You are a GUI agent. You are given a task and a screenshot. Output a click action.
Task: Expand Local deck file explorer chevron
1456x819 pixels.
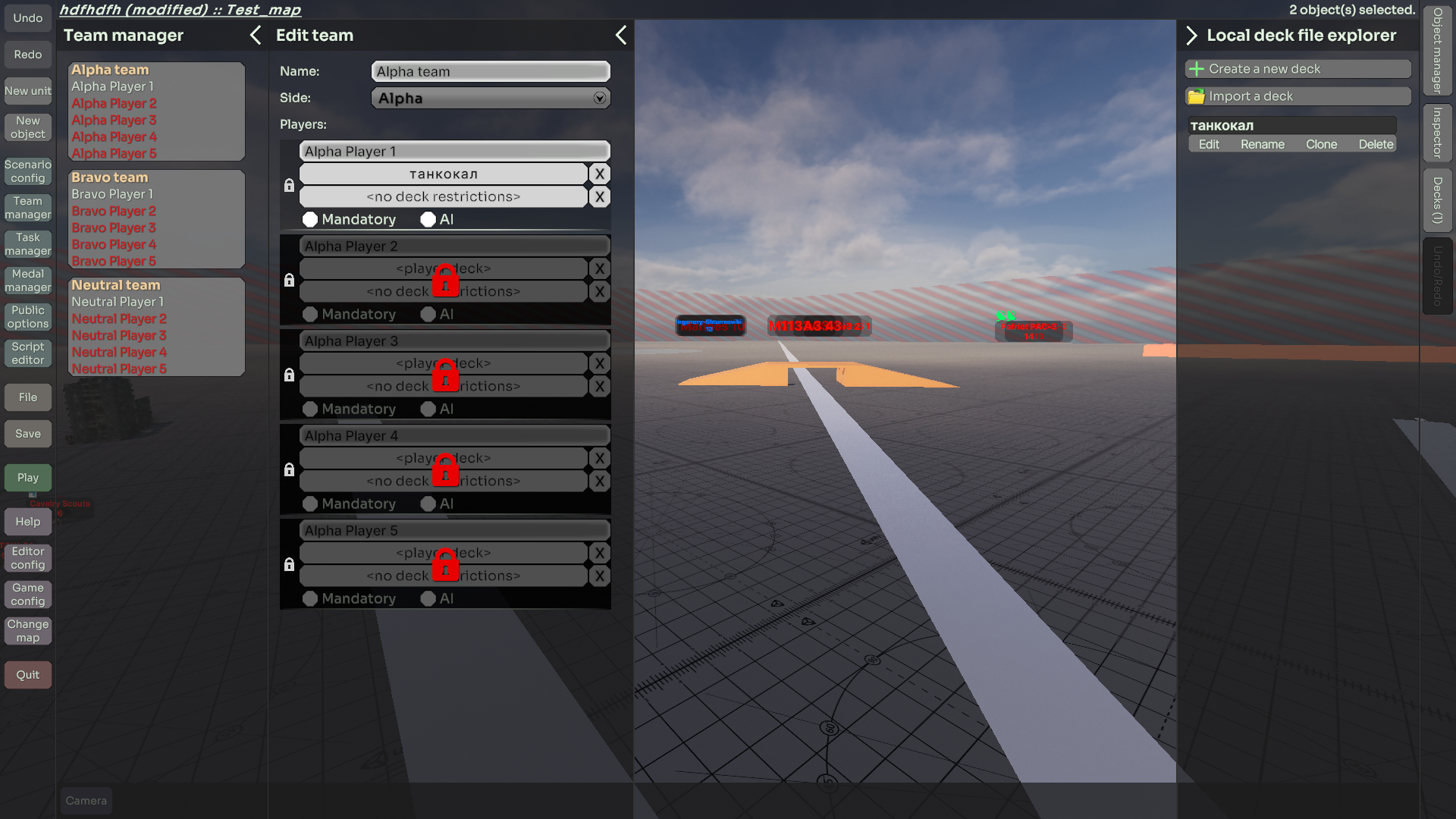pyautogui.click(x=1191, y=36)
